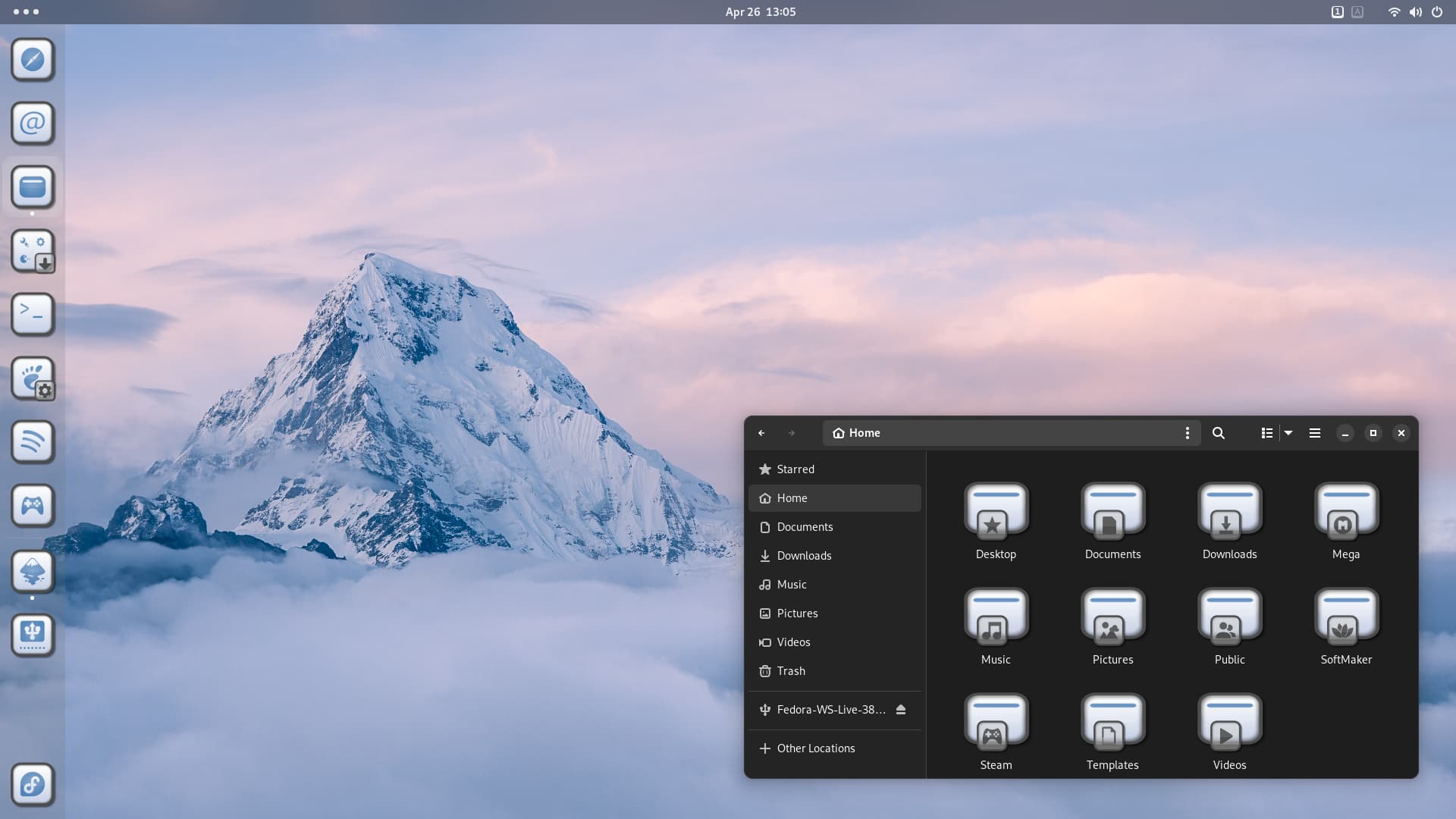Select Starred in the sidebar
1456x819 pixels.
tap(795, 469)
